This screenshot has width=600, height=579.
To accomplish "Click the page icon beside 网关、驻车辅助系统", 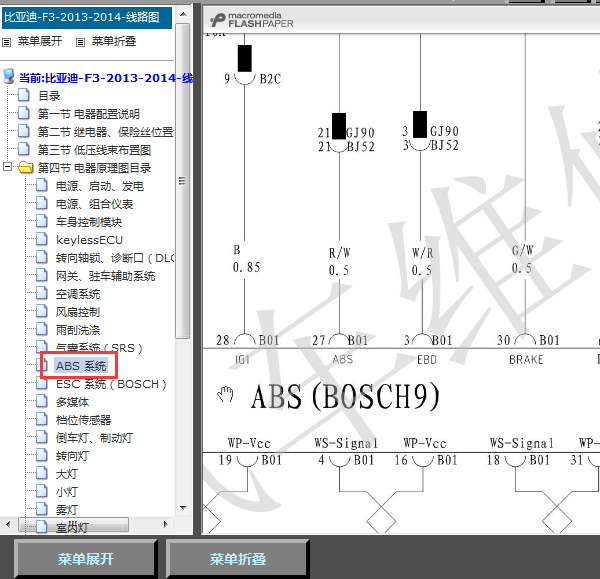I will click(42, 275).
